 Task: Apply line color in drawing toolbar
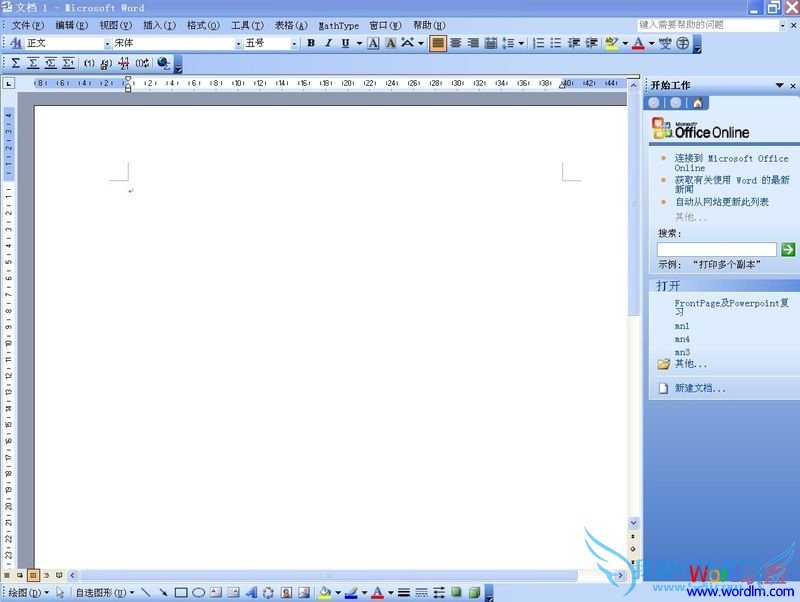351,592
